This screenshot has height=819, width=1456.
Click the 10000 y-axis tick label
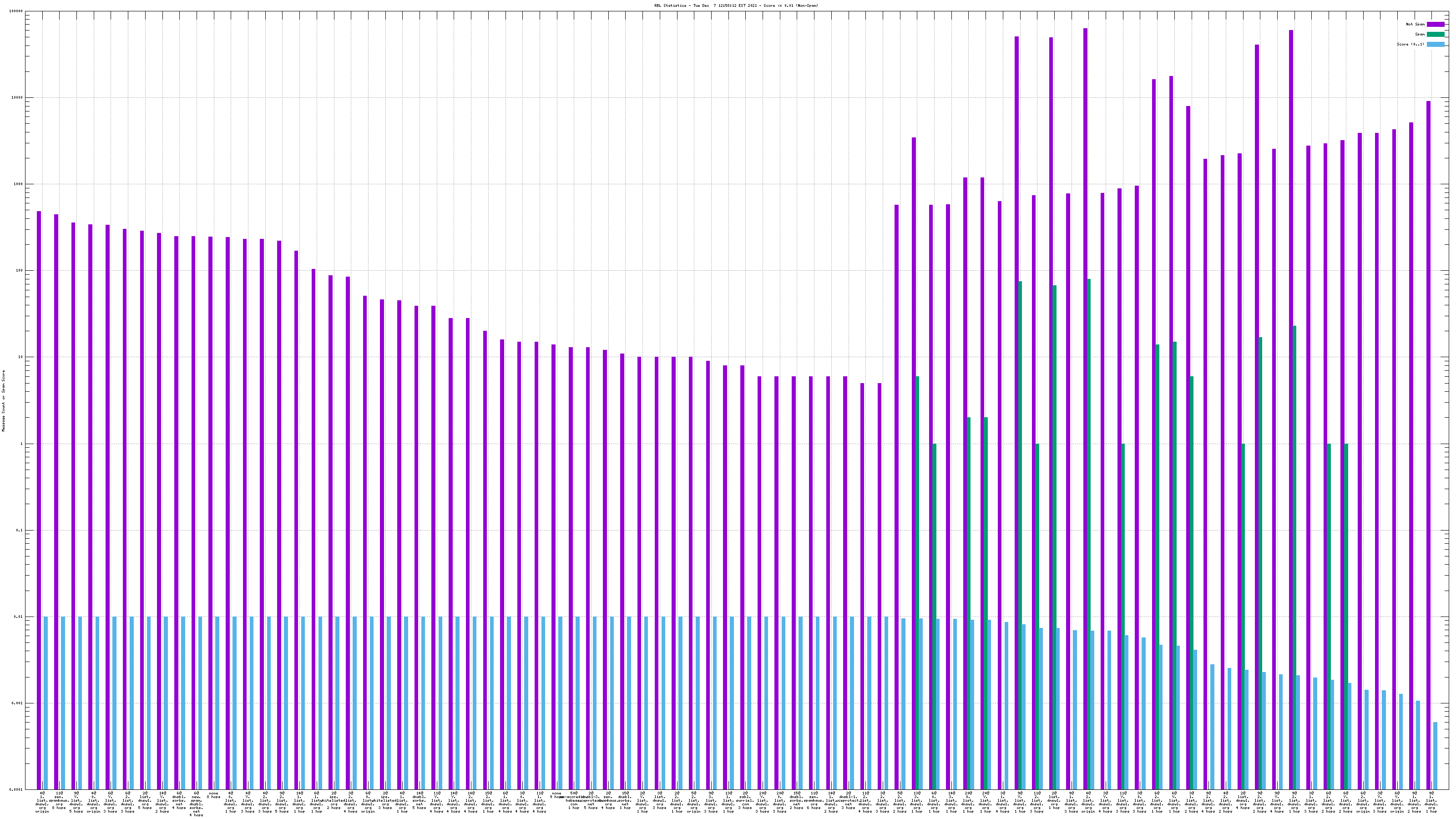click(x=18, y=98)
